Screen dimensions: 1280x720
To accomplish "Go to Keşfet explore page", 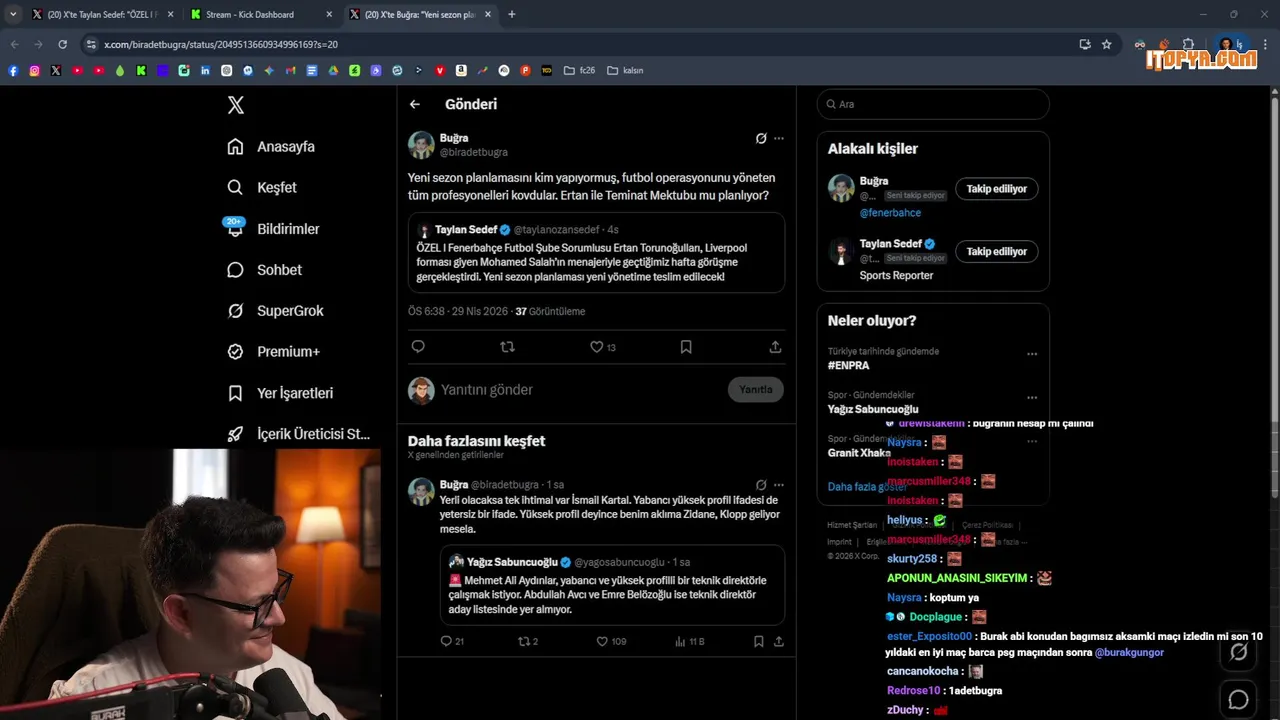I will click(262, 187).
